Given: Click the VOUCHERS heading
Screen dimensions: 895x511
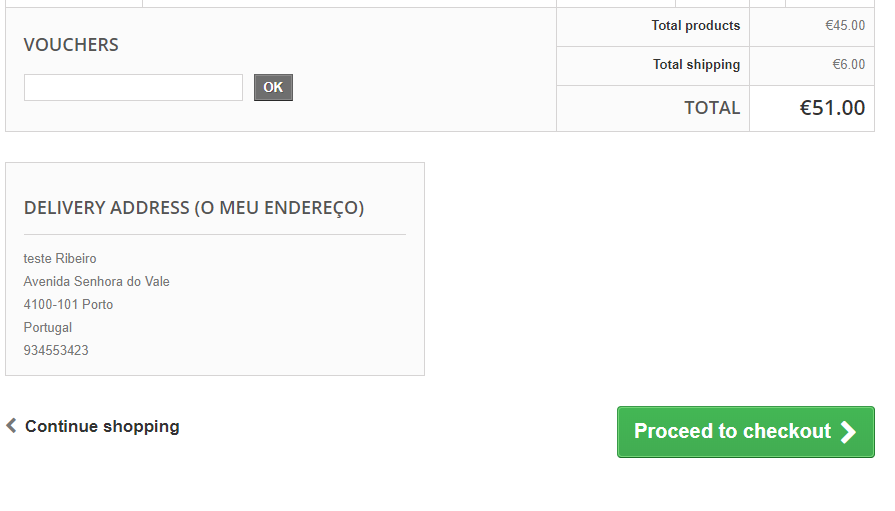Looking at the screenshot, I should [71, 45].
